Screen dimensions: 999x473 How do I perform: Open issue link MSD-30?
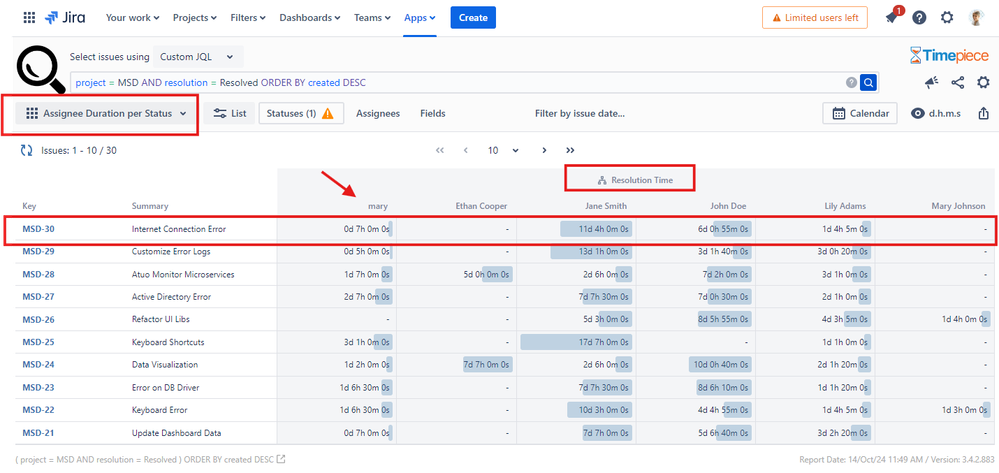point(38,228)
